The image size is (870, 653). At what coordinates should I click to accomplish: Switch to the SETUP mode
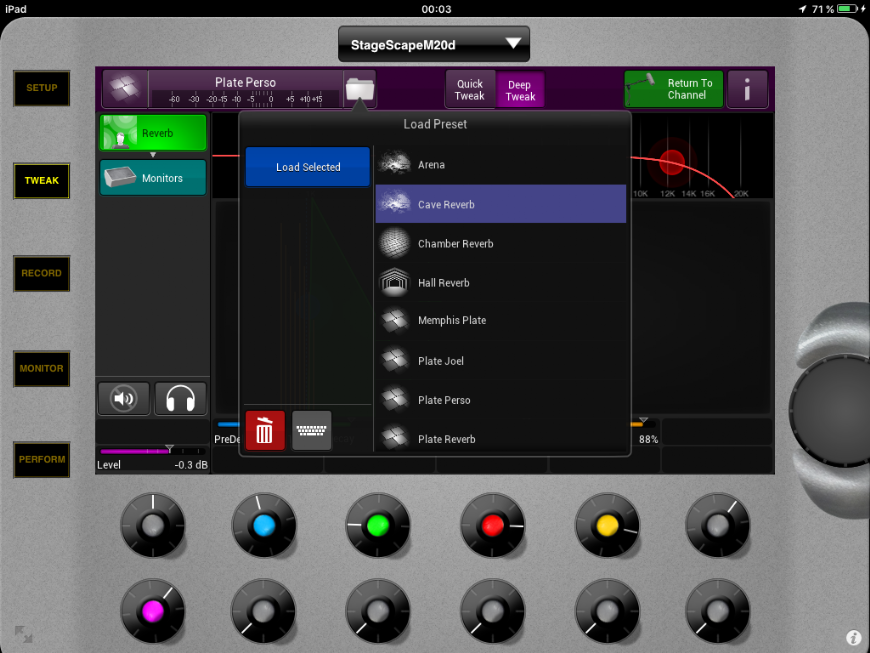pos(41,88)
